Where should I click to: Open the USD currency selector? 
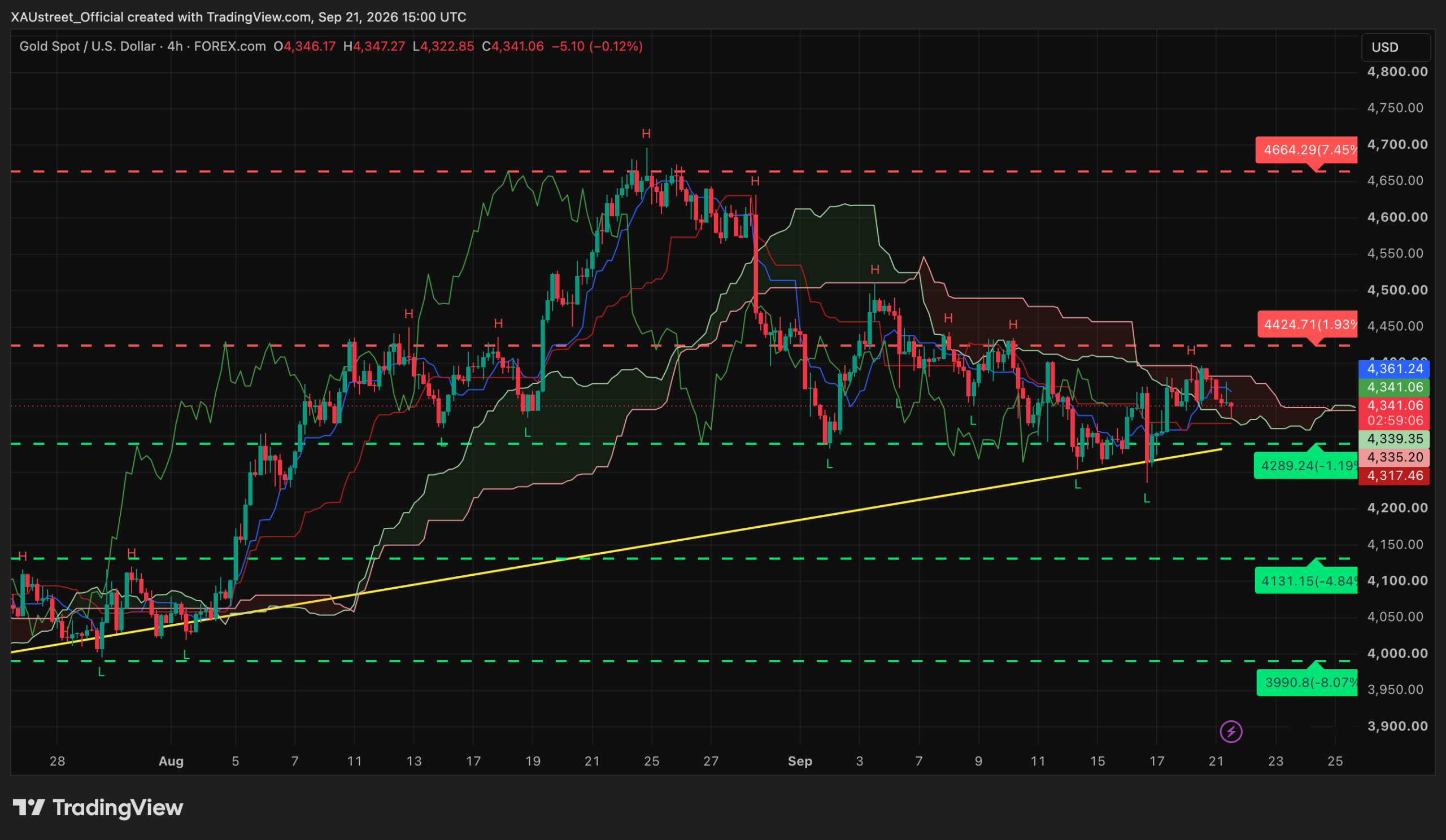click(x=1396, y=47)
